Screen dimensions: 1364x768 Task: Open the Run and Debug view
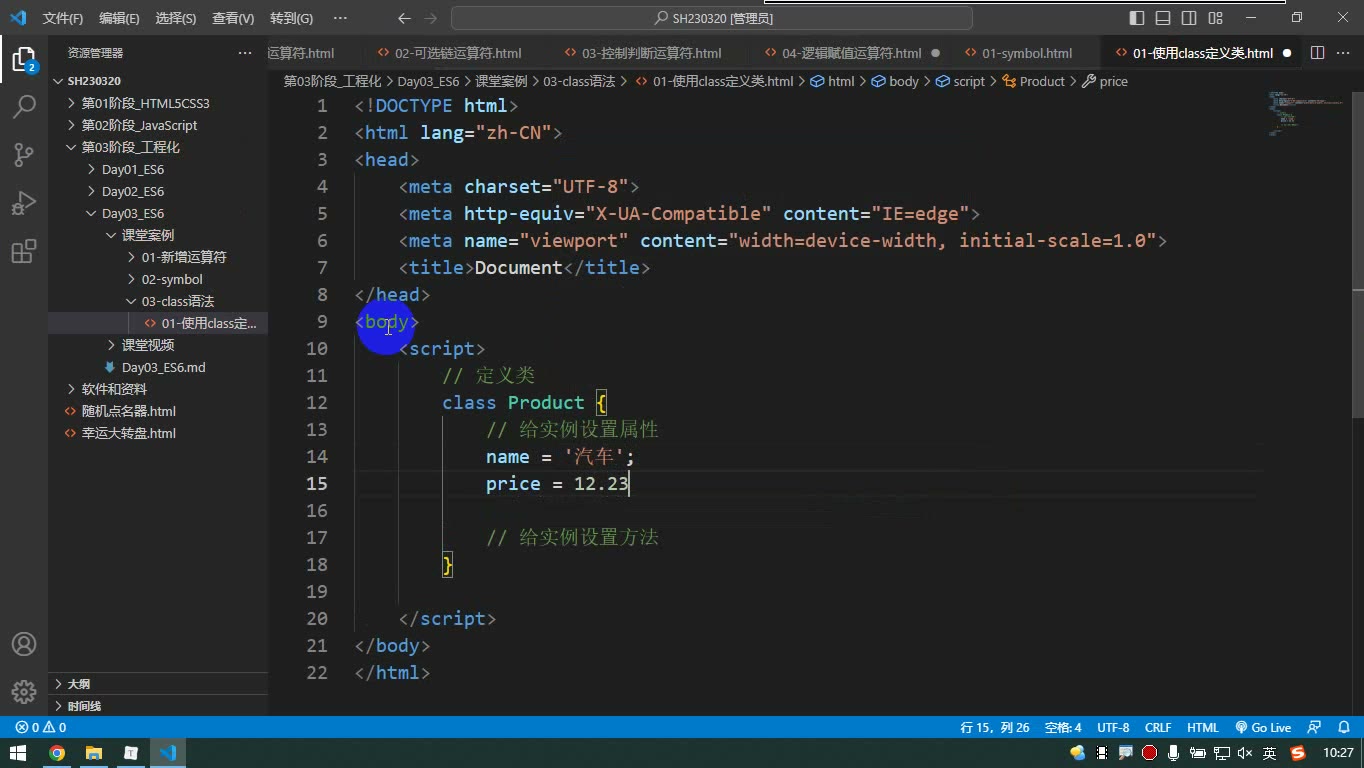[24, 202]
